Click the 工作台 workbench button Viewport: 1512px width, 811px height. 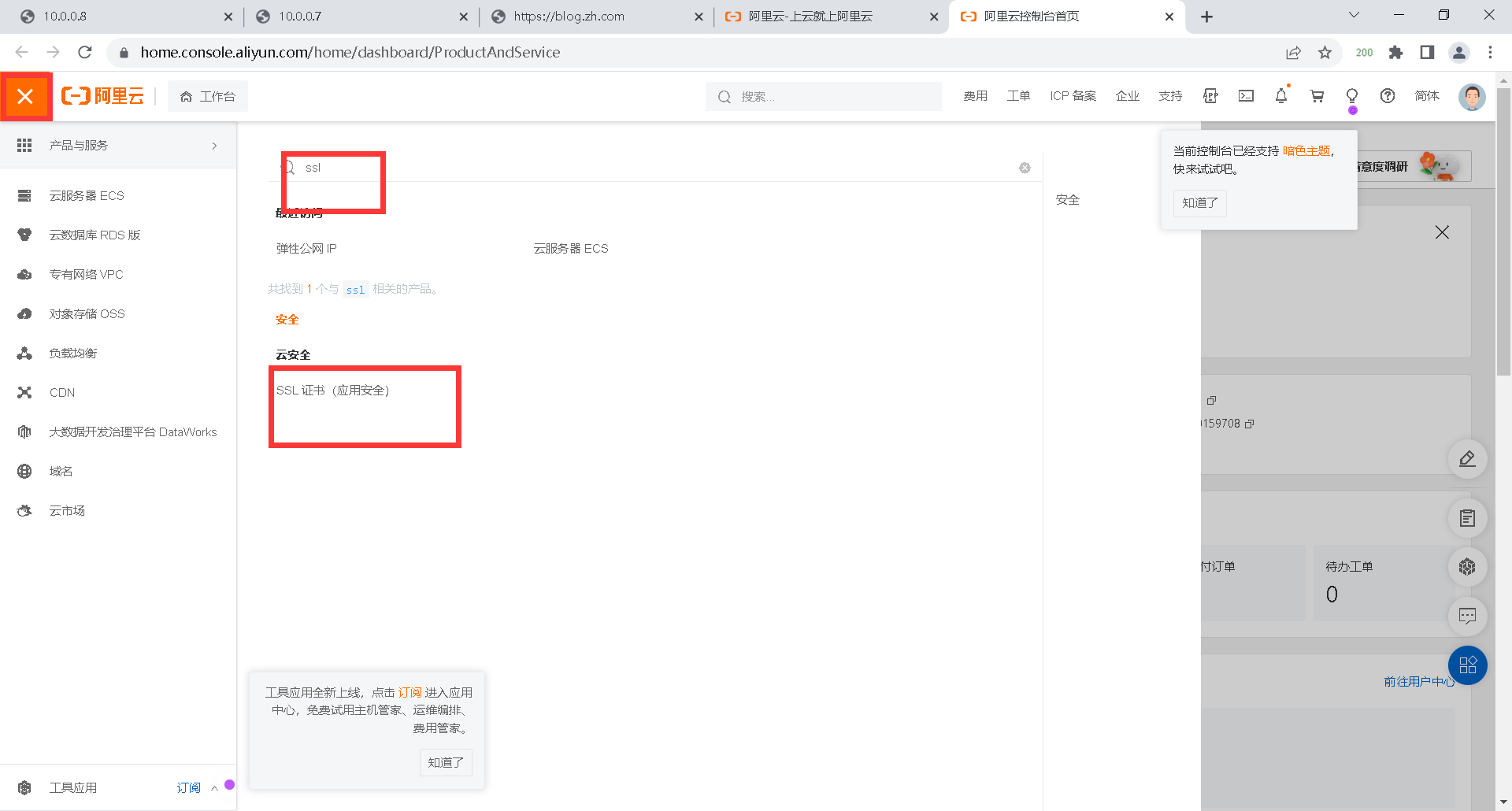coord(208,96)
